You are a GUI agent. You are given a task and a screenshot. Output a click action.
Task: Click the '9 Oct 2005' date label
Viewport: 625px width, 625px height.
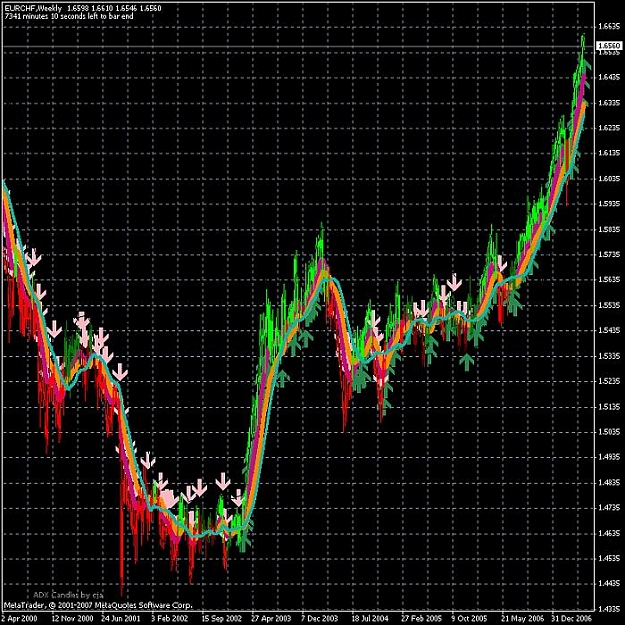pyautogui.click(x=470, y=619)
